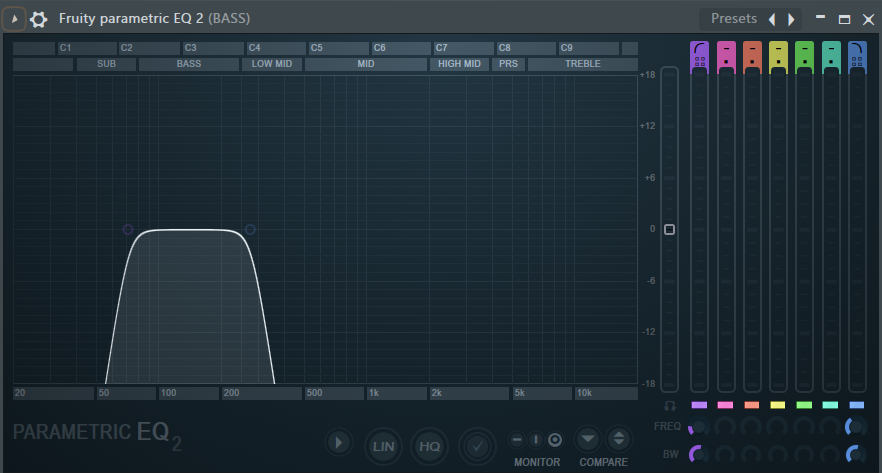Toggle LIN linear phase mode
882x473 pixels.
point(384,447)
